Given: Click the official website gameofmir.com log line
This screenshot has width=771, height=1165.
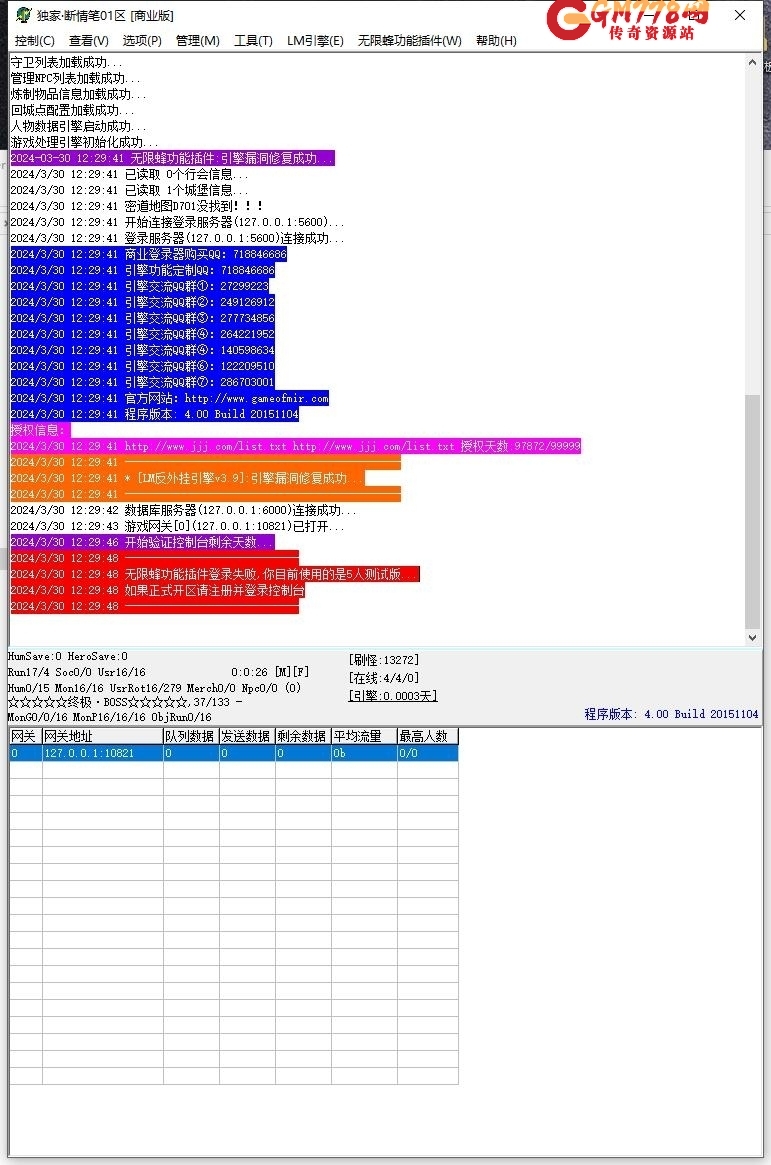Looking at the screenshot, I should [226, 398].
